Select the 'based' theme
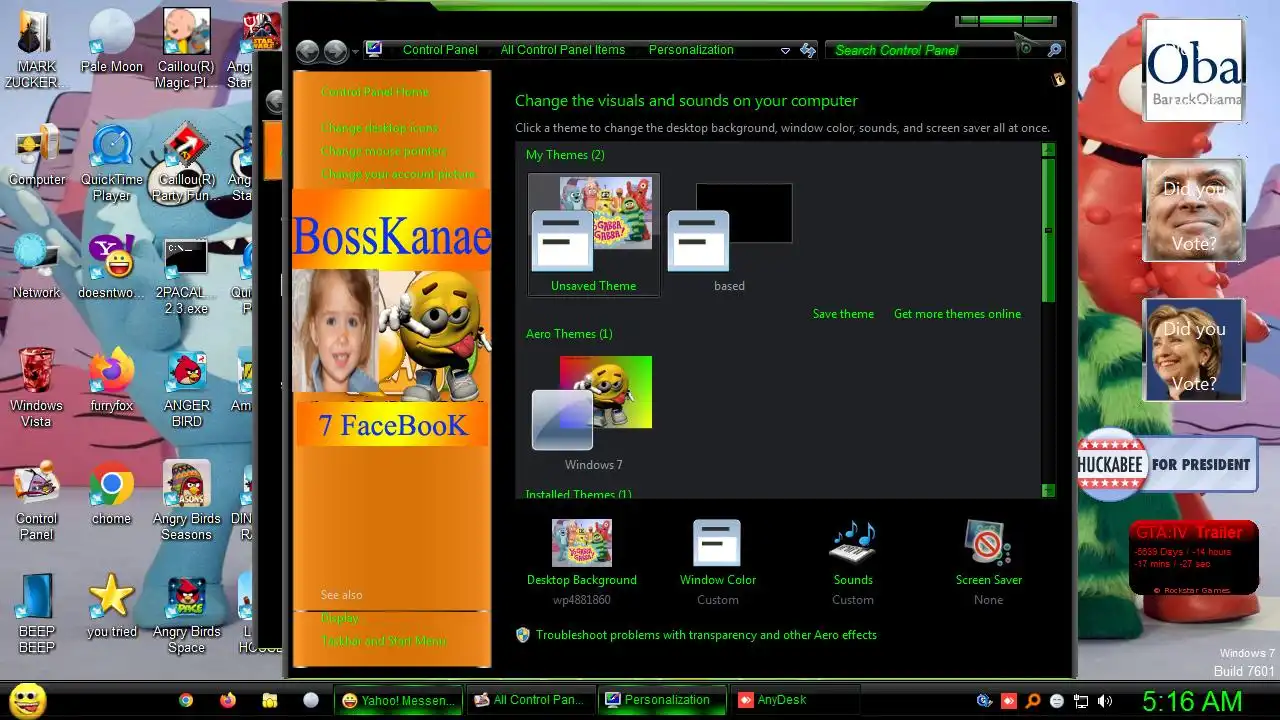The height and width of the screenshot is (720, 1280). [x=729, y=234]
